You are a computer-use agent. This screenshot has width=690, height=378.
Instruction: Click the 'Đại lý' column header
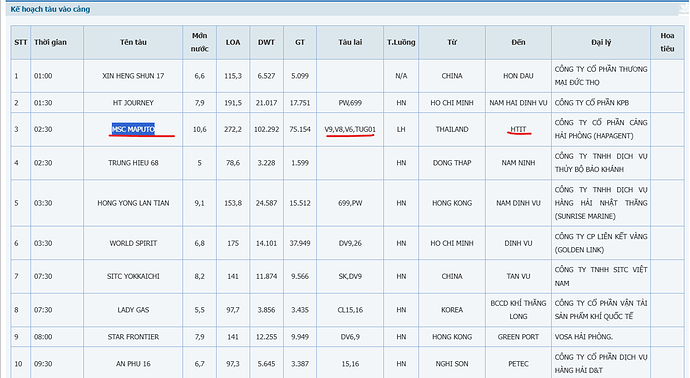pos(601,42)
